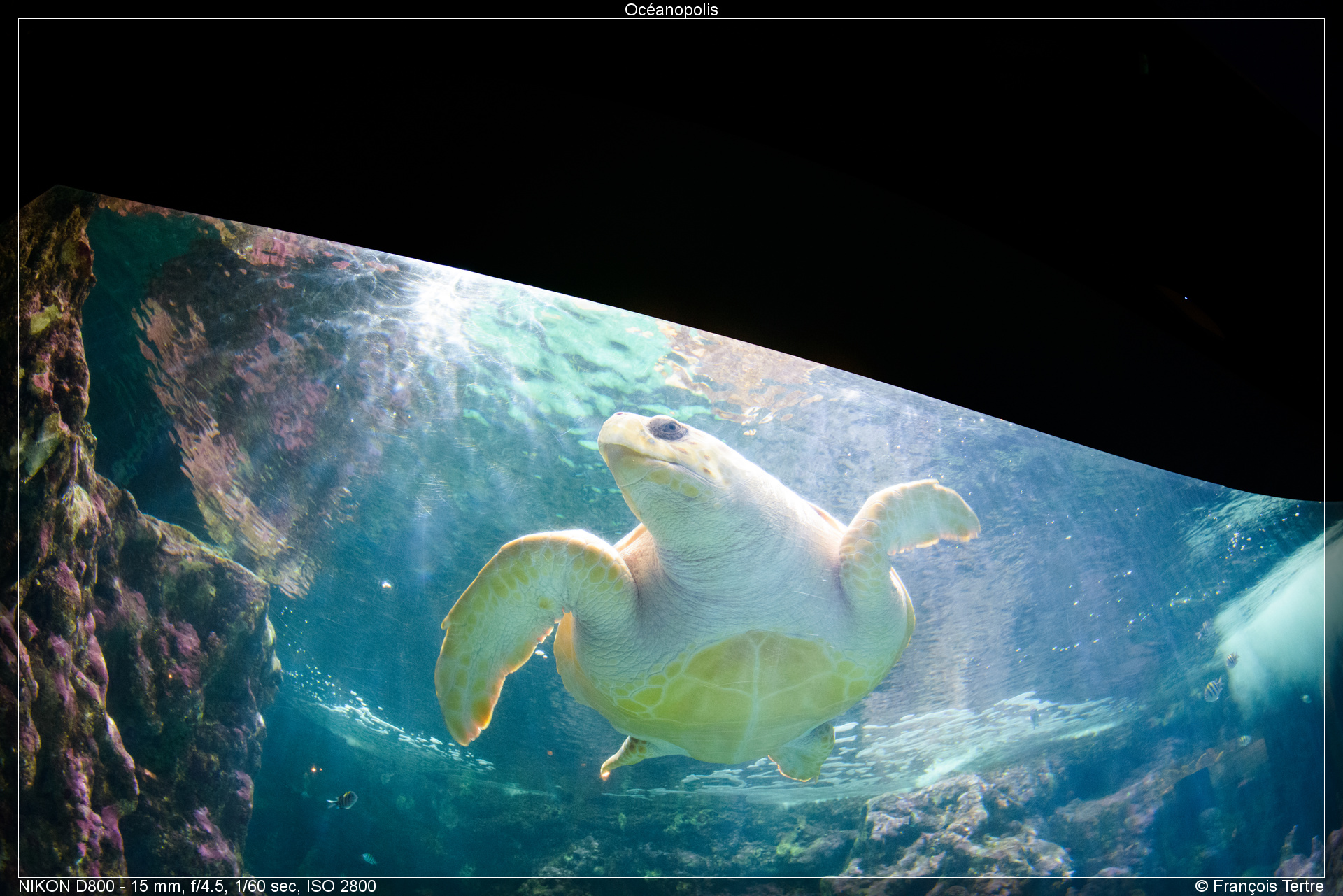Screen dimensions: 1343x896
Task: Click the © François Tertre credit
Action: [x=1259, y=886]
